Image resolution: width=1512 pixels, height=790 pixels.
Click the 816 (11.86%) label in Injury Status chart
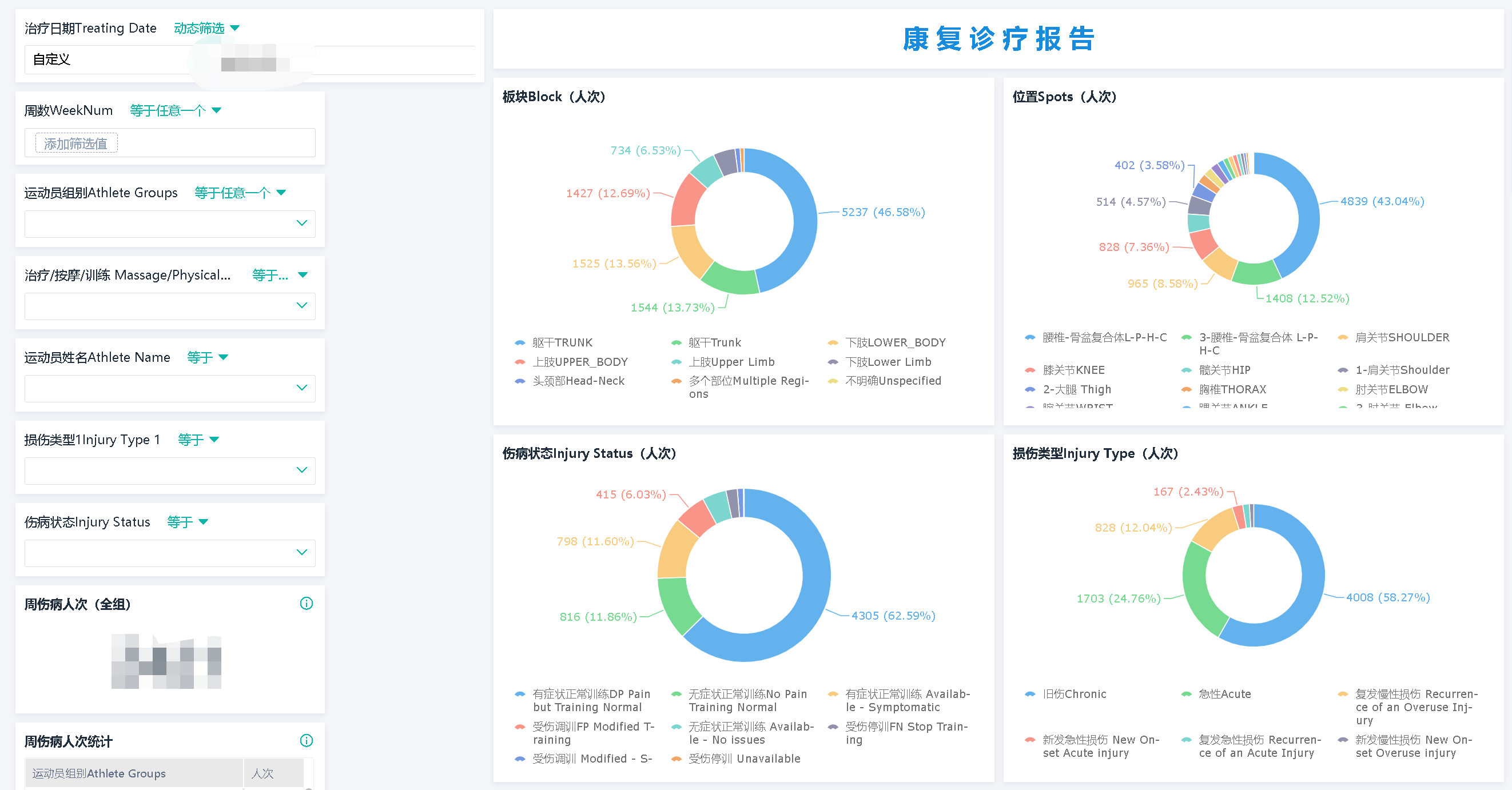coord(598,616)
